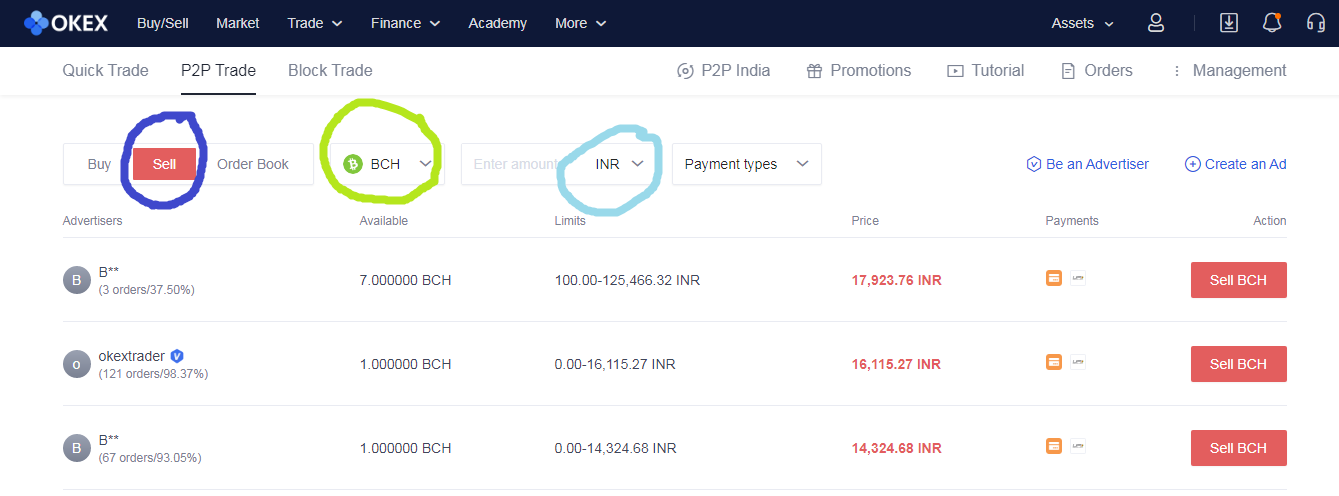Viewport: 1339px width, 496px height.
Task: Select the P2P Trade tab
Action: pyautogui.click(x=218, y=70)
